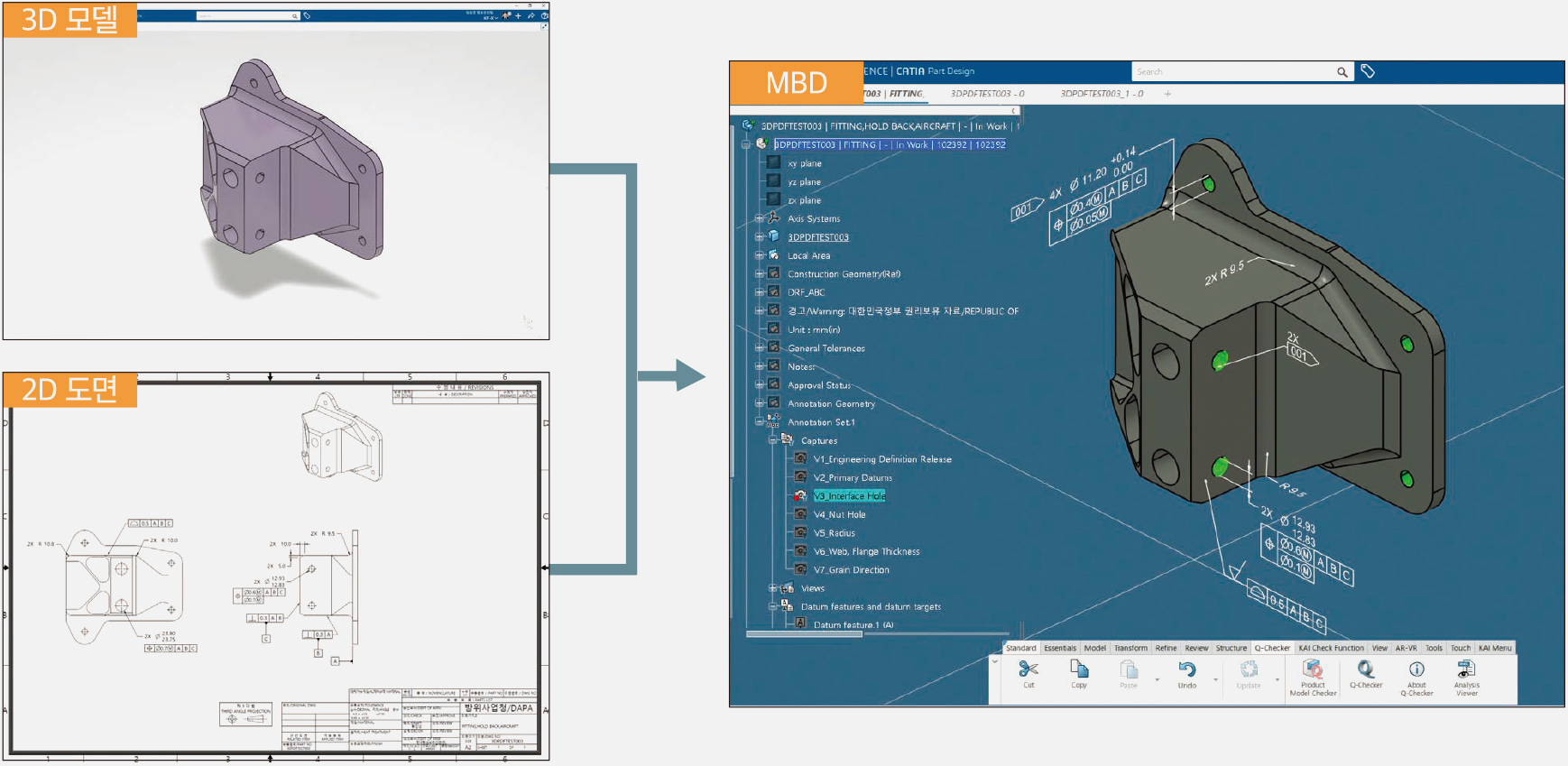Click the tag icon beside search
1568x766 pixels.
1368,71
